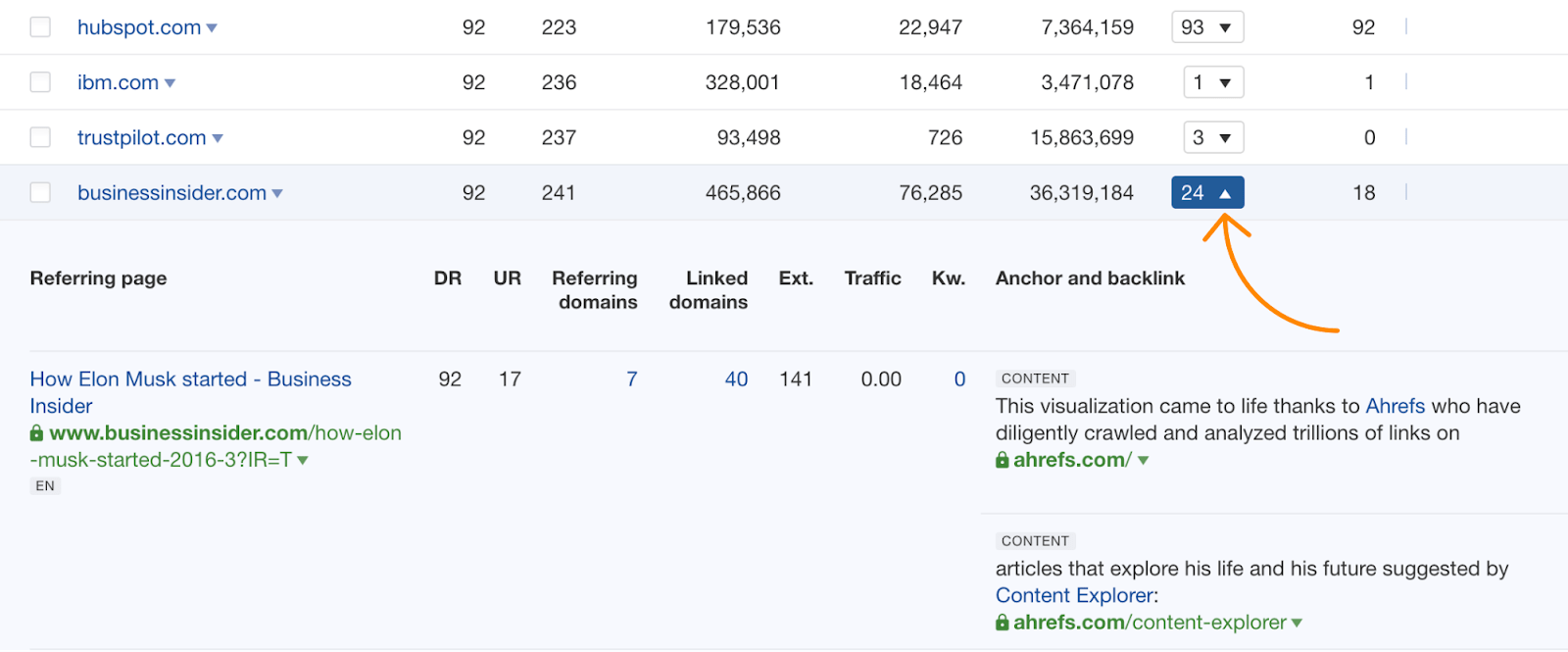This screenshot has height=652, width=1568.
Task: Click the lock icon before ahrefs.com/
Action: (1003, 460)
